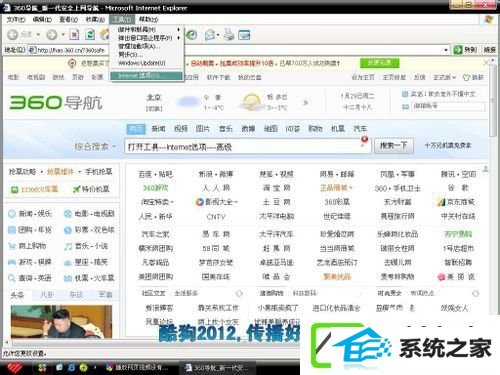Click the 360导航 taskbar window button

(x=218, y=368)
